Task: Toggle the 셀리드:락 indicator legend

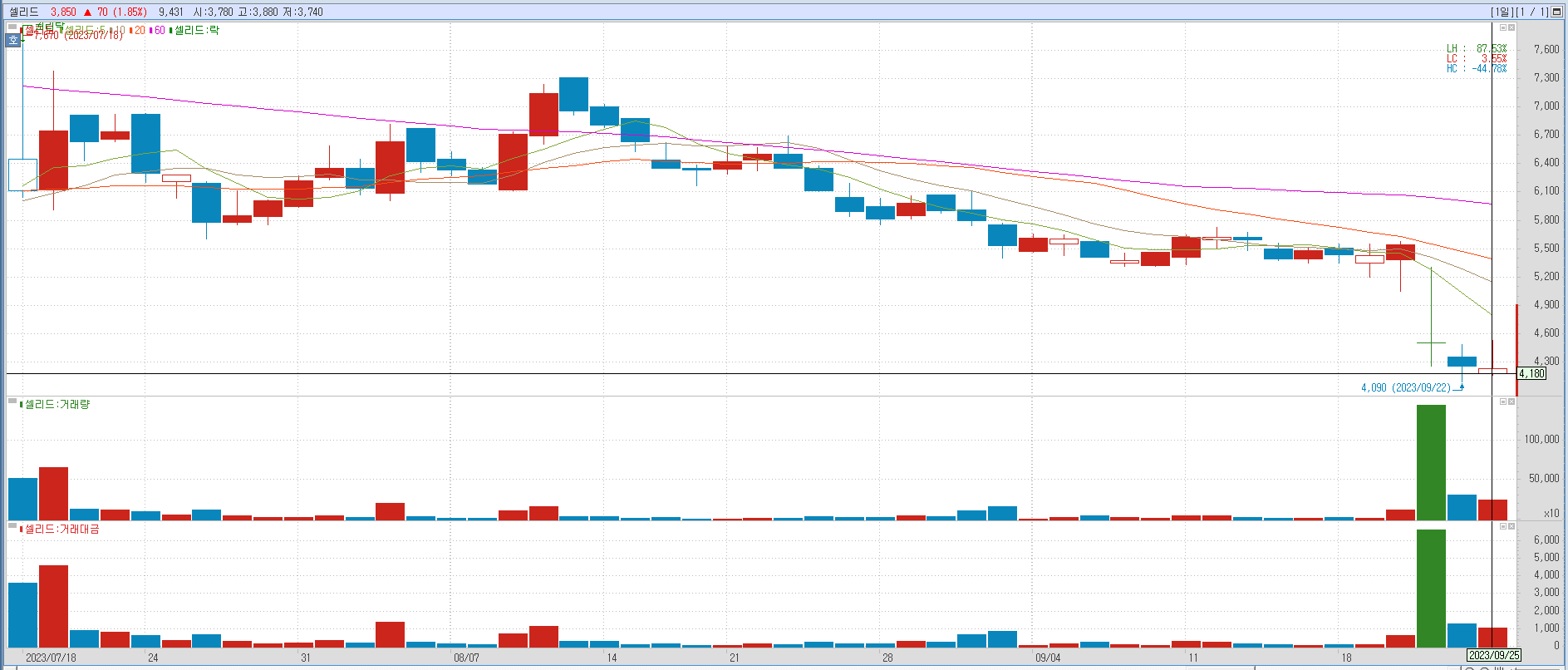Action: tap(196, 31)
